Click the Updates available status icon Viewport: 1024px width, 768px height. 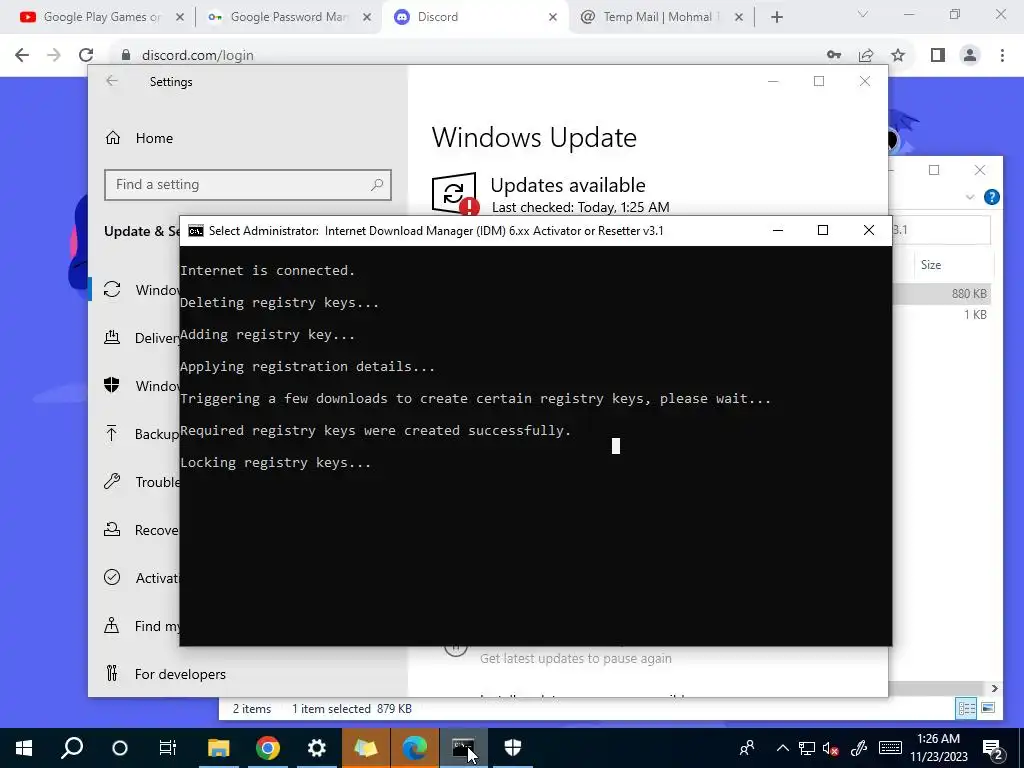455,193
